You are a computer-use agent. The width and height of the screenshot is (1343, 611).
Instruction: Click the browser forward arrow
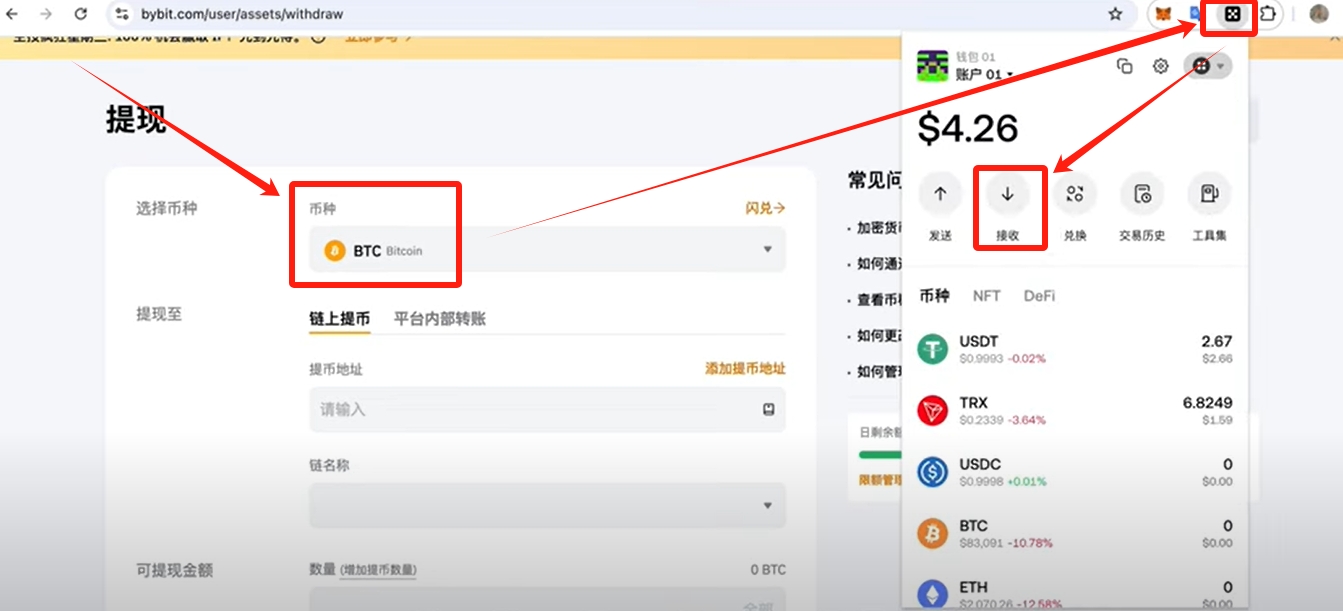[x=46, y=14]
